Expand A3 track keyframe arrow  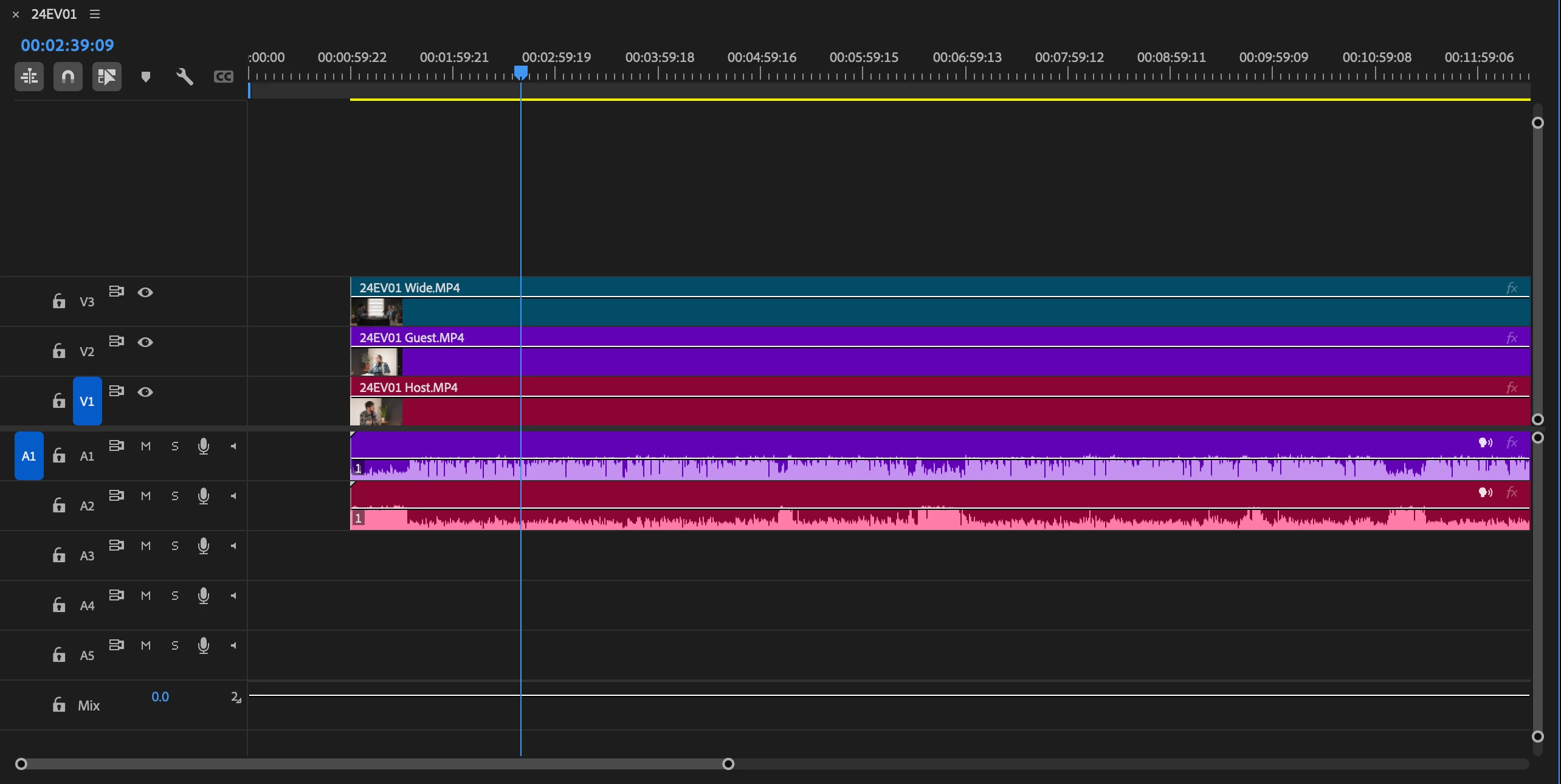(x=233, y=546)
